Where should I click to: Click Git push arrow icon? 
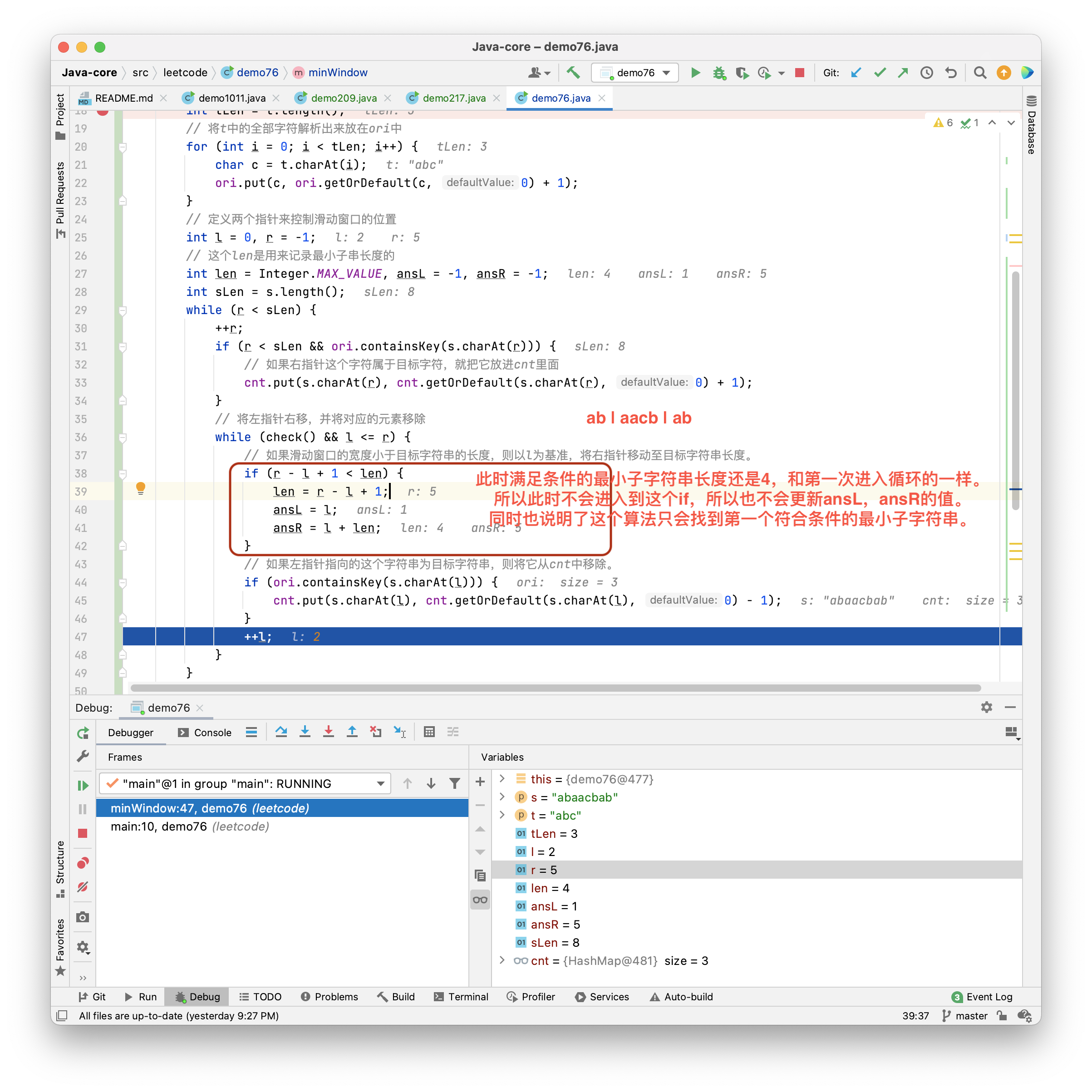tap(903, 72)
